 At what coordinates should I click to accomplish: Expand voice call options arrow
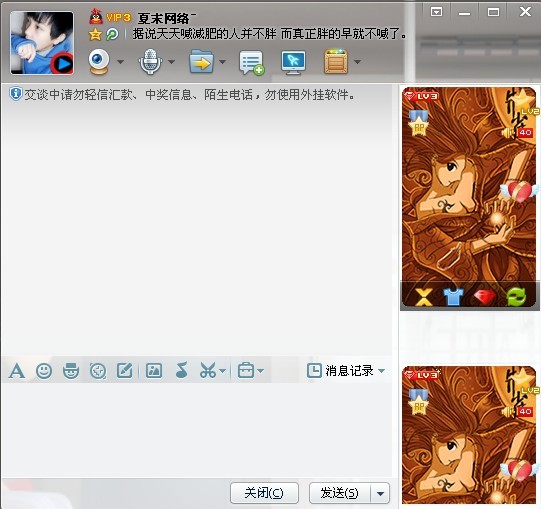[171, 62]
